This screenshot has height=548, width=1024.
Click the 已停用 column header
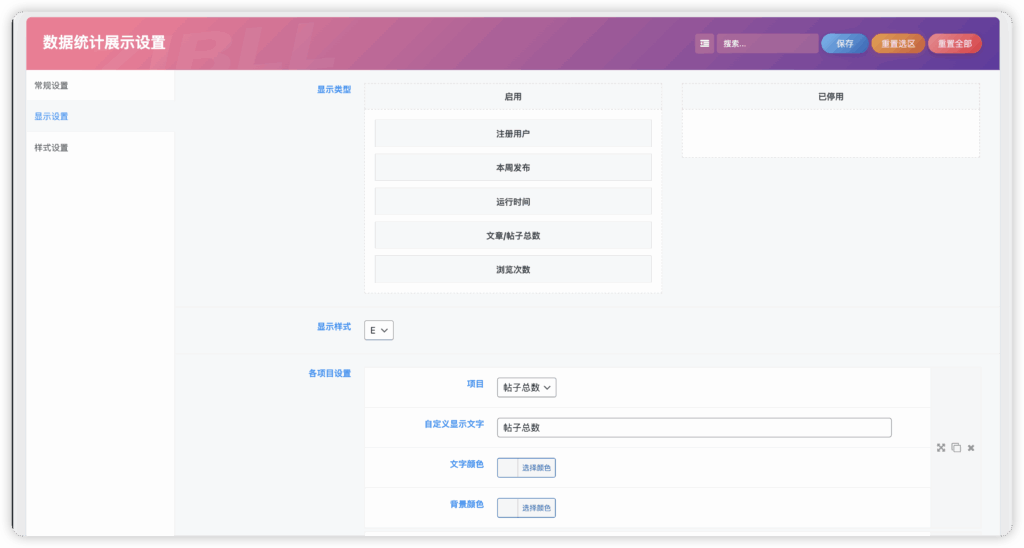point(831,97)
